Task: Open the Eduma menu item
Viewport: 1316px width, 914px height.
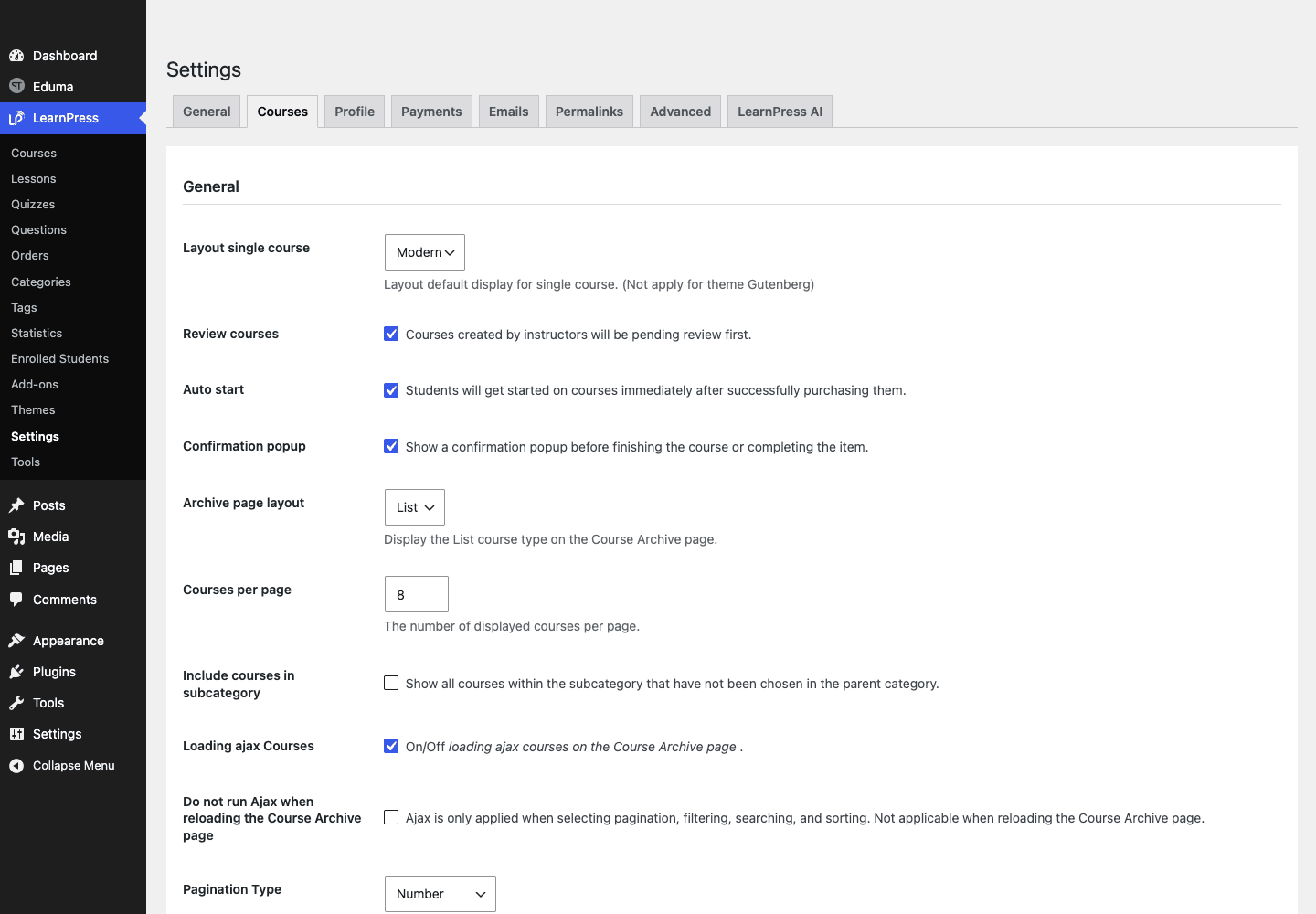Action: pyautogui.click(x=73, y=87)
